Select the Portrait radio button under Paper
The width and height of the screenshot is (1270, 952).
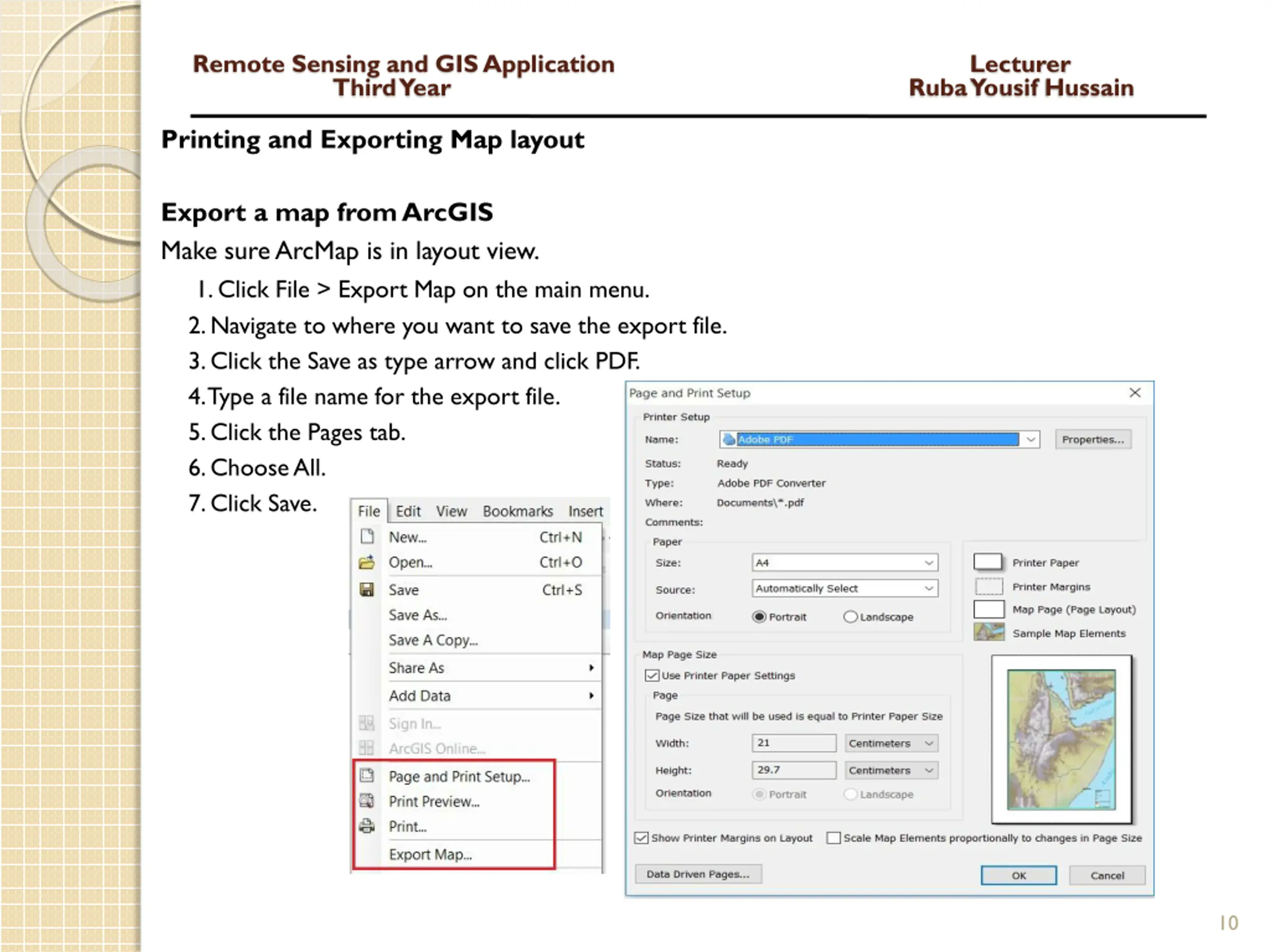[x=759, y=617]
